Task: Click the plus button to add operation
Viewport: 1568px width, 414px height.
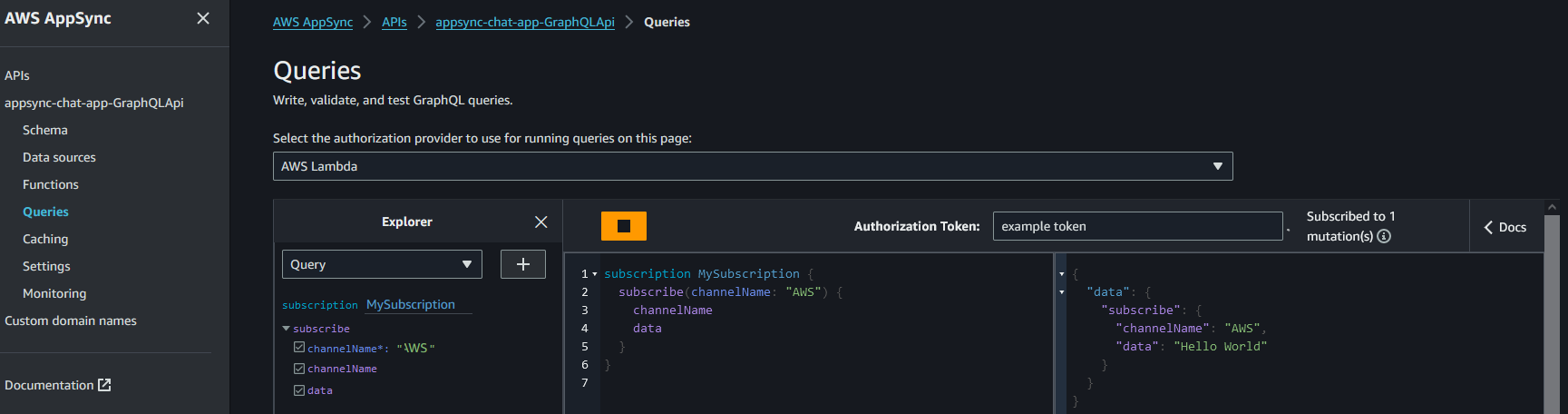Action: [523, 264]
